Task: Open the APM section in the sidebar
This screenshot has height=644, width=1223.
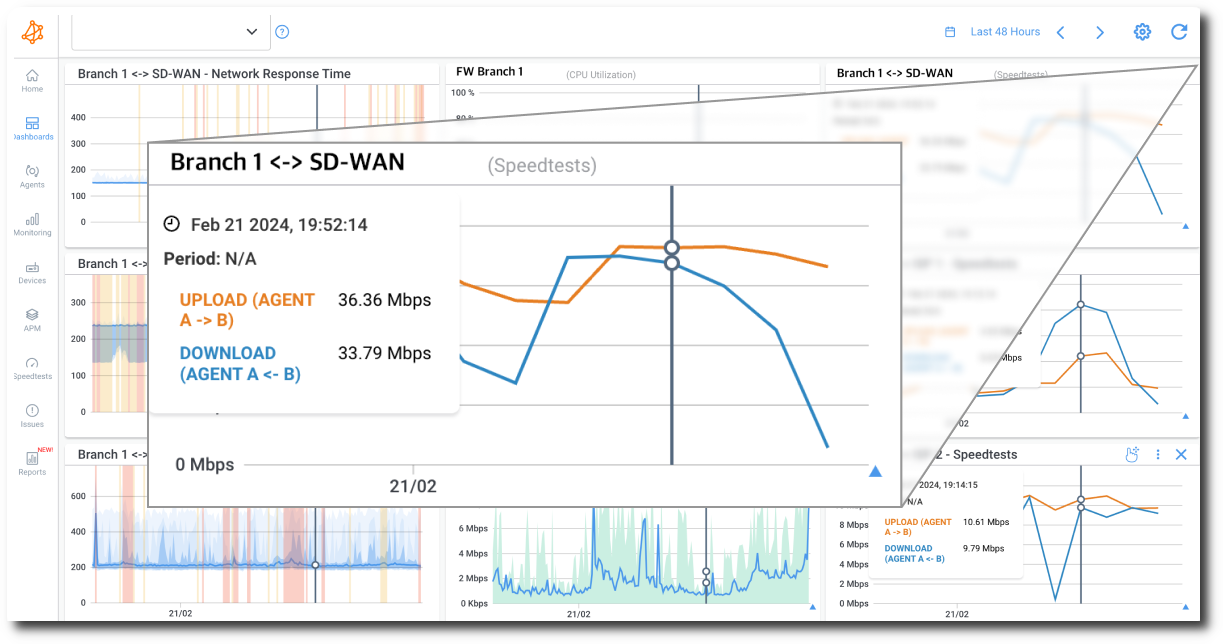Action: pos(32,318)
